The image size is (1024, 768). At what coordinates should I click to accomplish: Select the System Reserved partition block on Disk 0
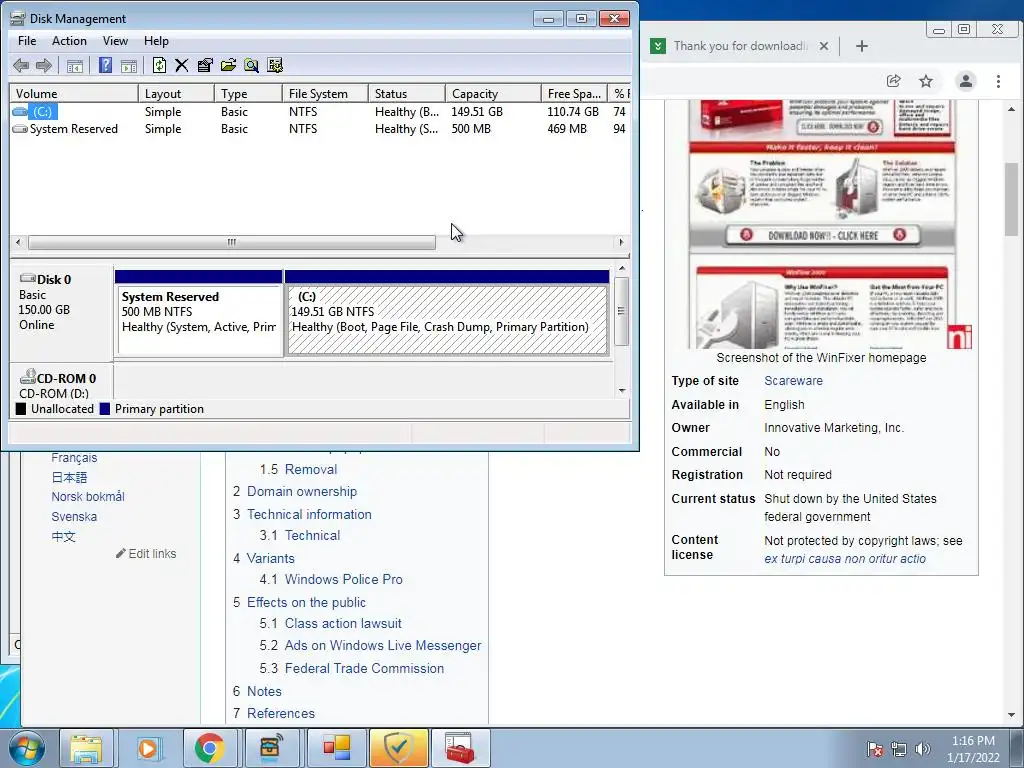click(199, 313)
